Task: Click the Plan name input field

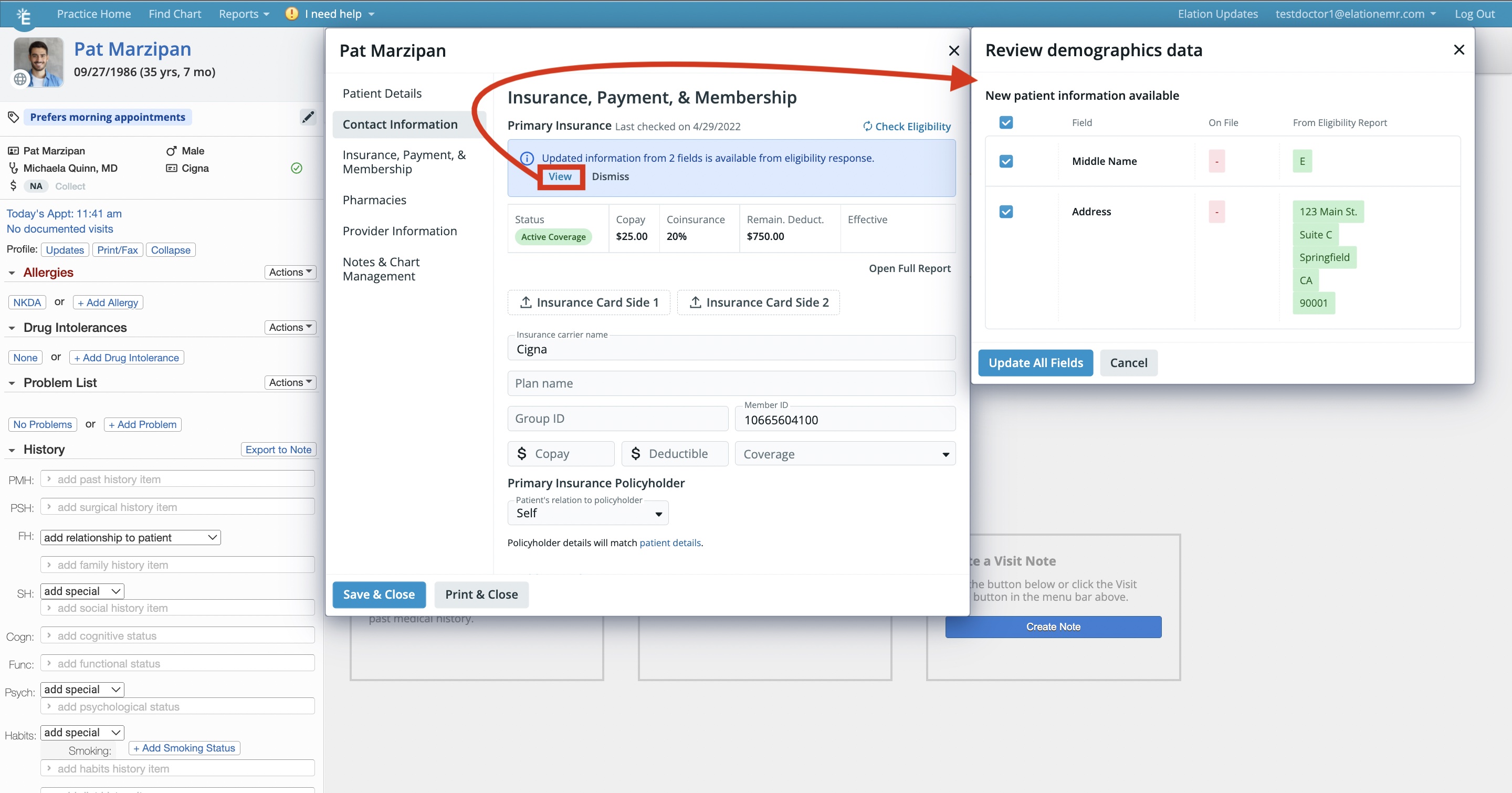Action: pyautogui.click(x=731, y=383)
